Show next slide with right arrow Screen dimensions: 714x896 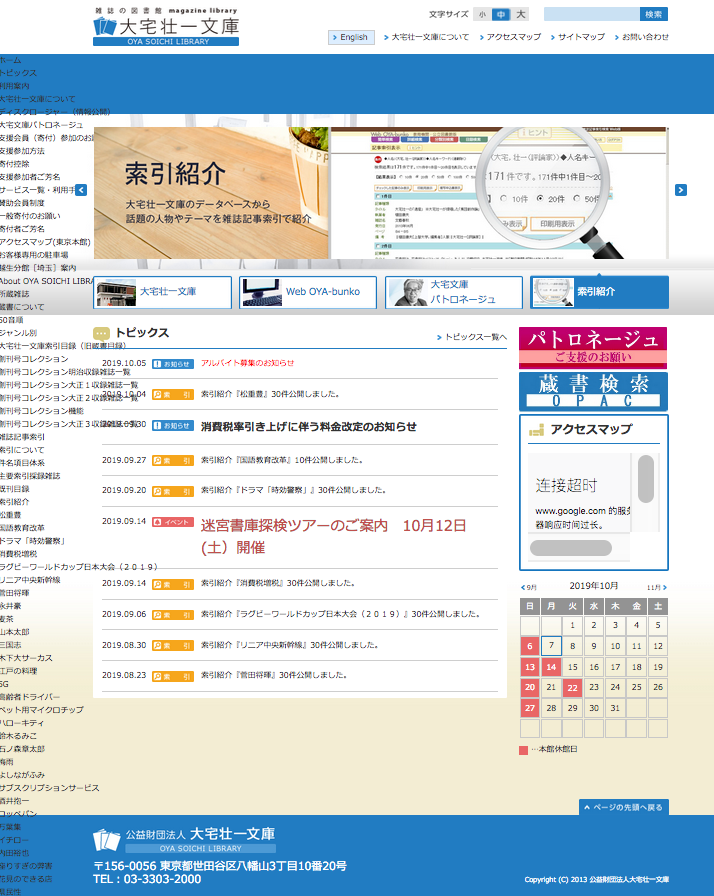681,190
